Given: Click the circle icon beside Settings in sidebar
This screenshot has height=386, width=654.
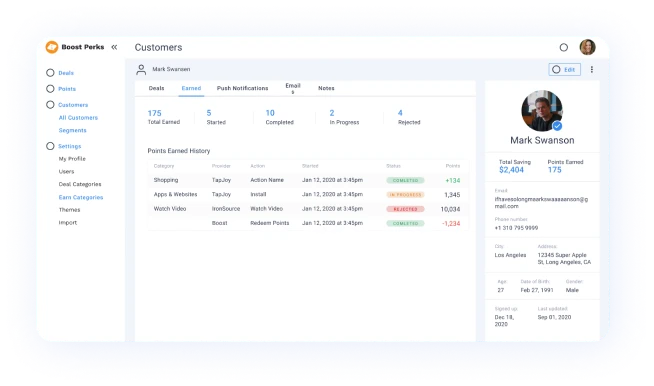Looking at the screenshot, I should (50, 146).
